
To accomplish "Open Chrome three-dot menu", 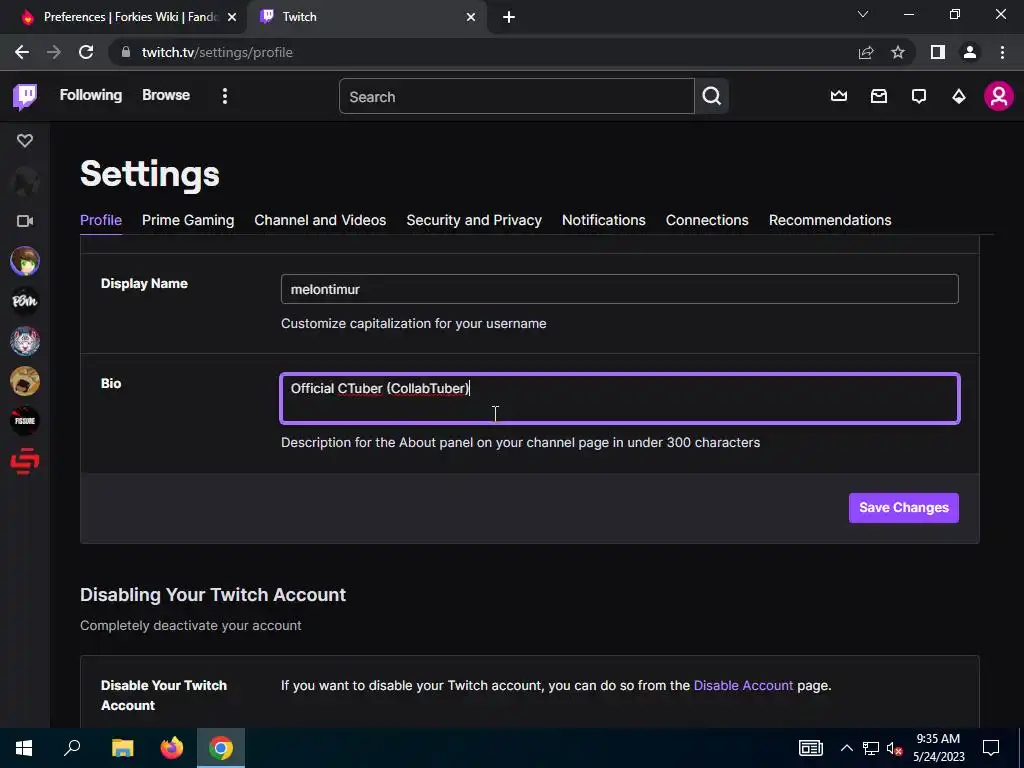I will click(1002, 52).
